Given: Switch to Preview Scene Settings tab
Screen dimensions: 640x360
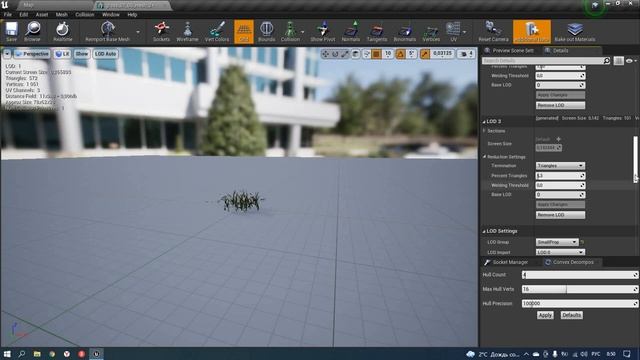Looking at the screenshot, I should pos(509,51).
